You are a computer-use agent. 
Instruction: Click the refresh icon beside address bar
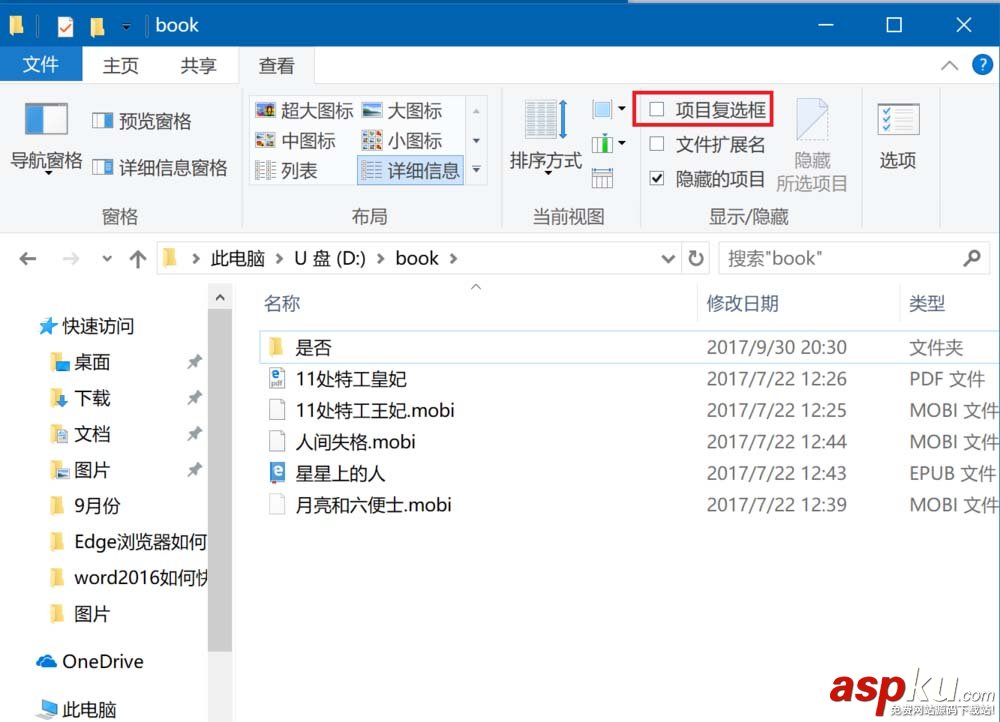tap(696, 259)
